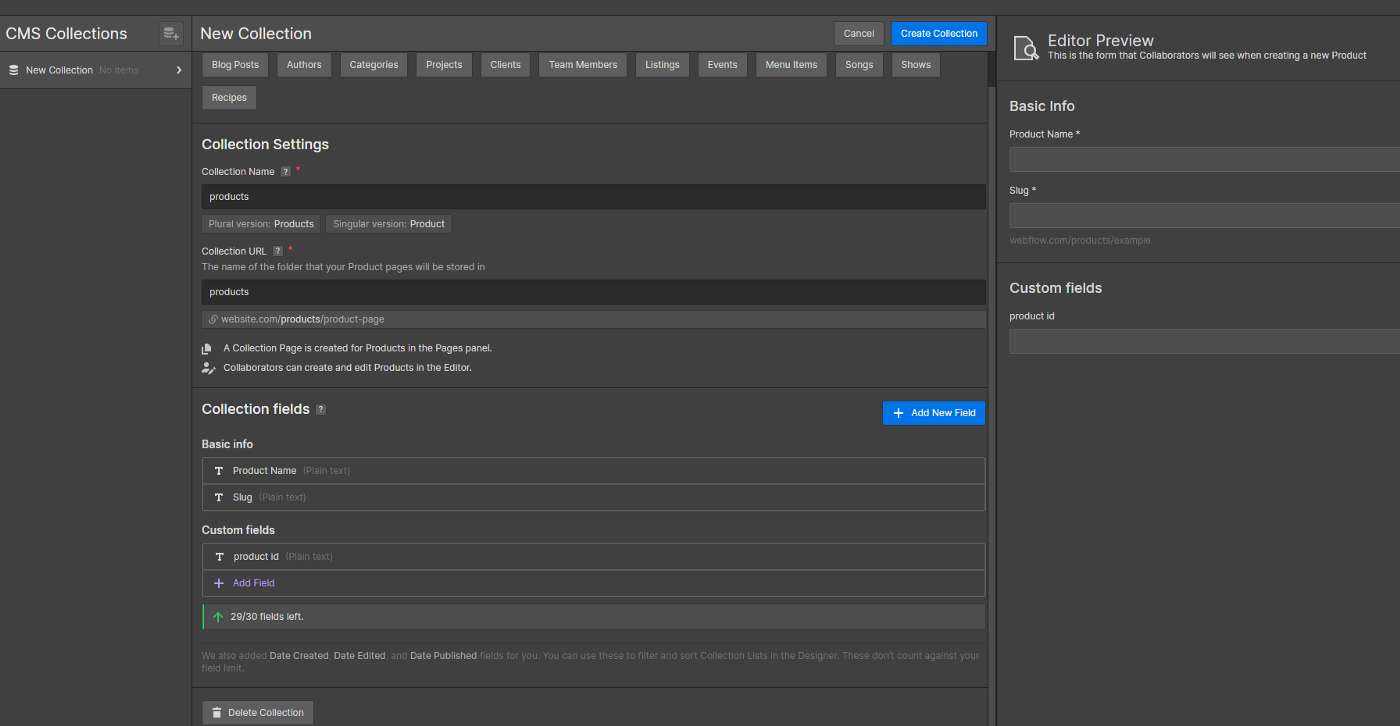Click text icon of Slug field
Viewport: 1400px width, 726px height.
(x=219, y=497)
